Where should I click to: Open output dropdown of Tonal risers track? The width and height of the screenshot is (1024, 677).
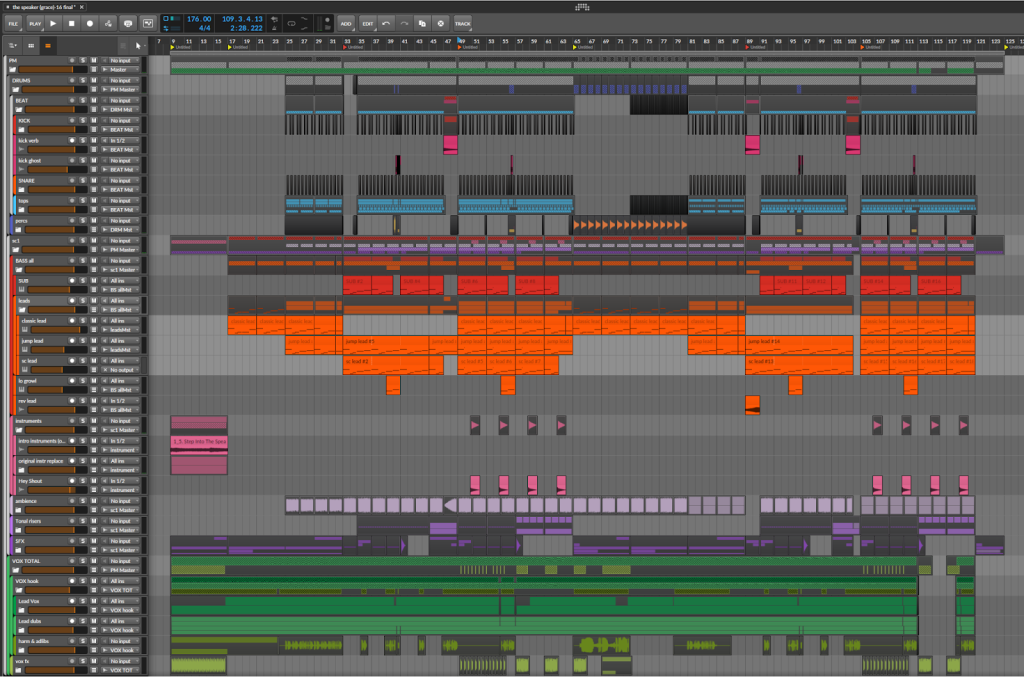point(122,530)
